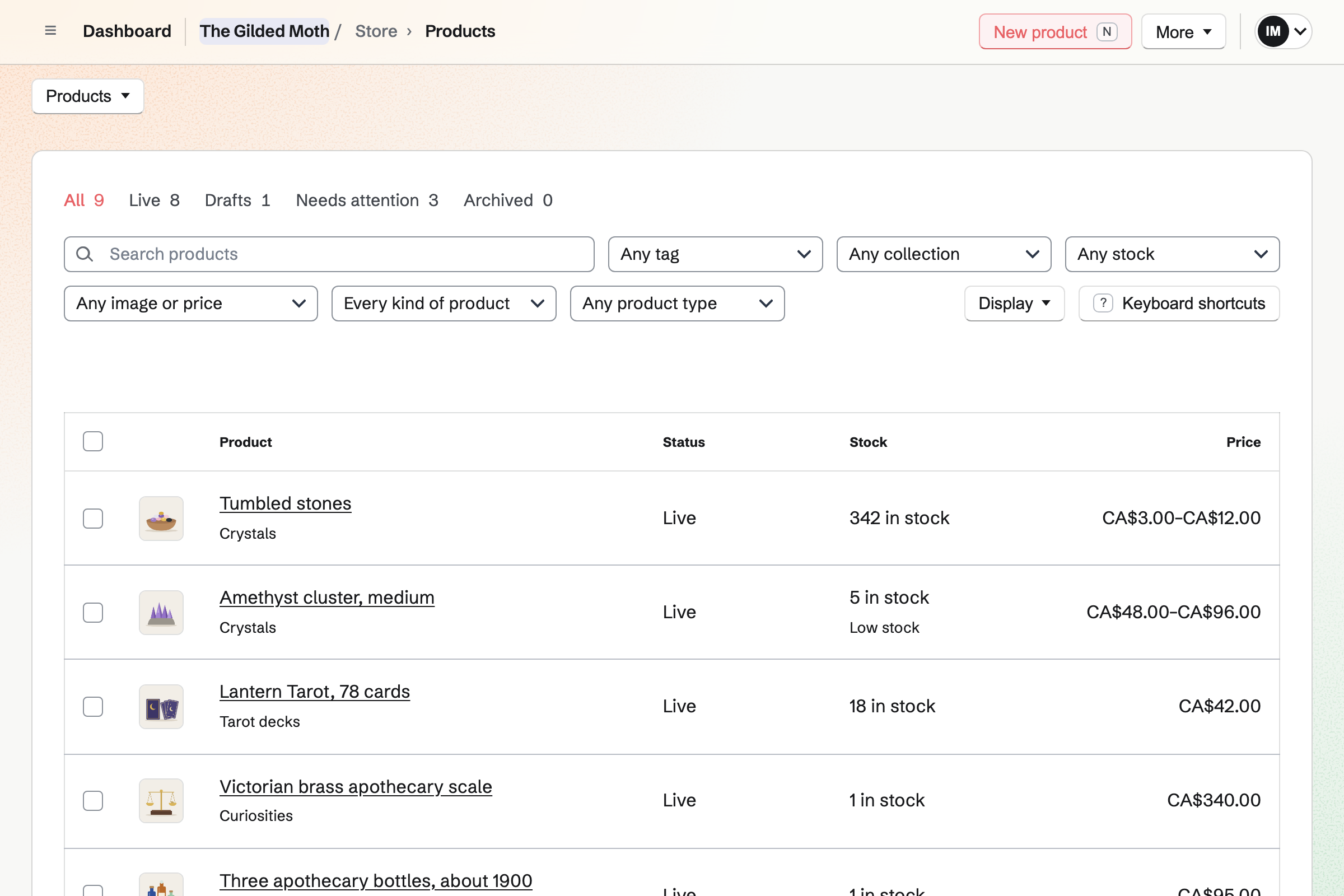Click the Amethyst cluster thumbnail image

[161, 613]
